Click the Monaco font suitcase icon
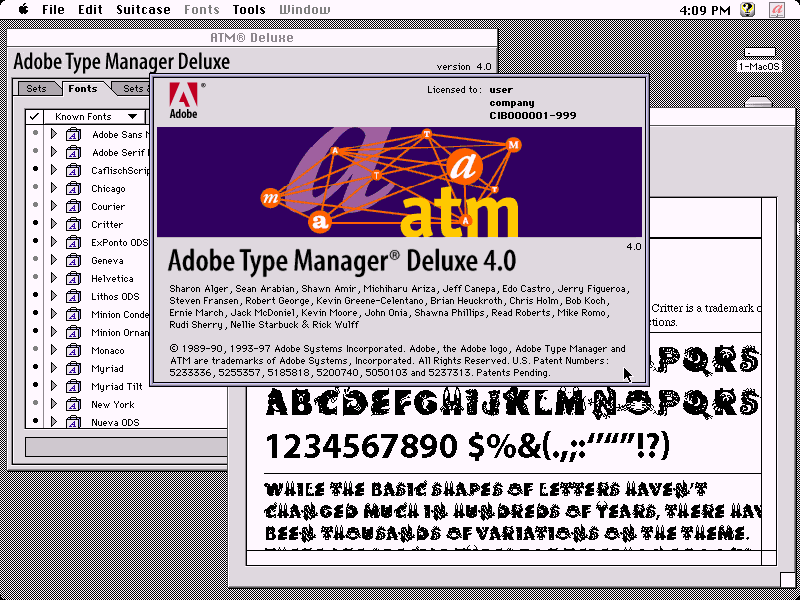The image size is (800, 600). tap(73, 351)
